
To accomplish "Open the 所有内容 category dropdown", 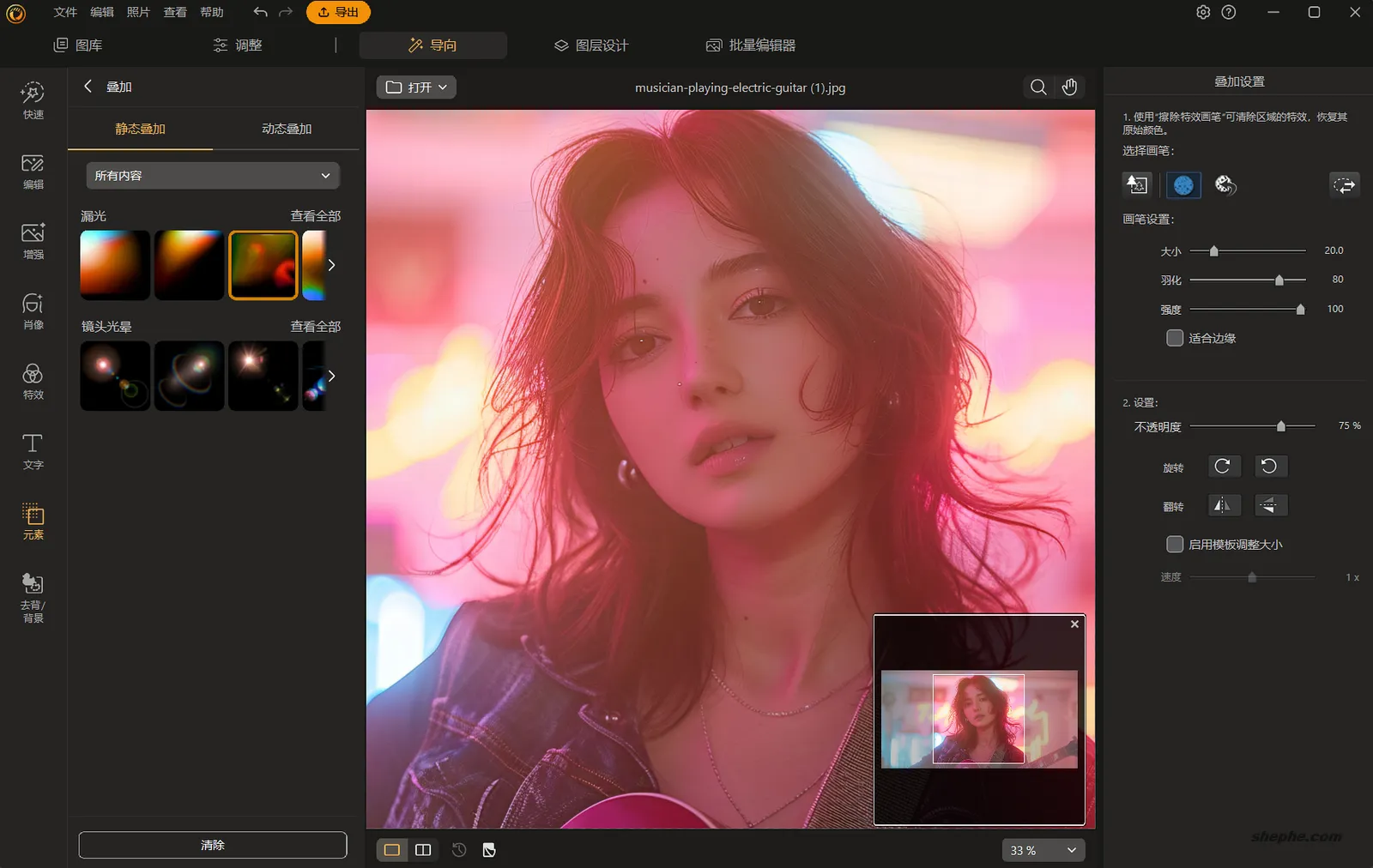I will click(211, 175).
